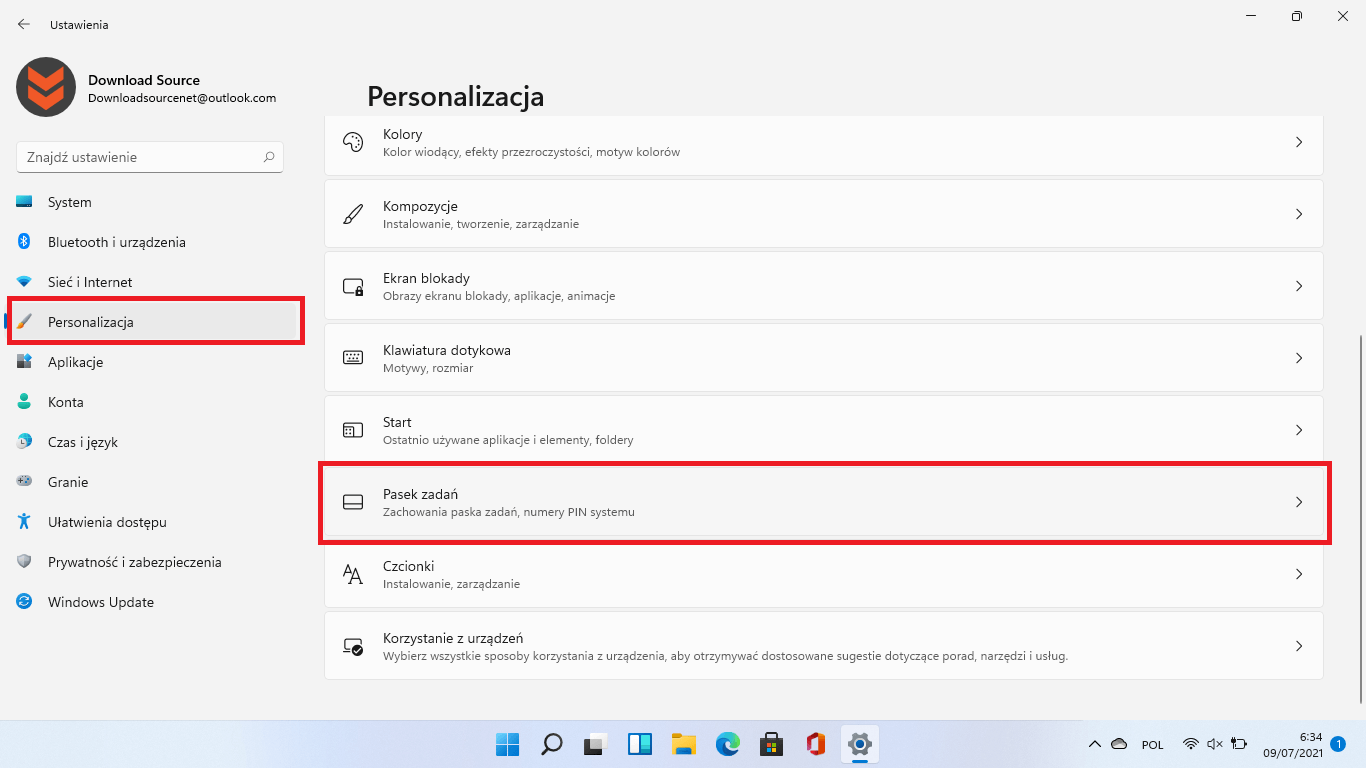Click the System monitor icon in sidebar
The width and height of the screenshot is (1372, 772).
tap(25, 202)
